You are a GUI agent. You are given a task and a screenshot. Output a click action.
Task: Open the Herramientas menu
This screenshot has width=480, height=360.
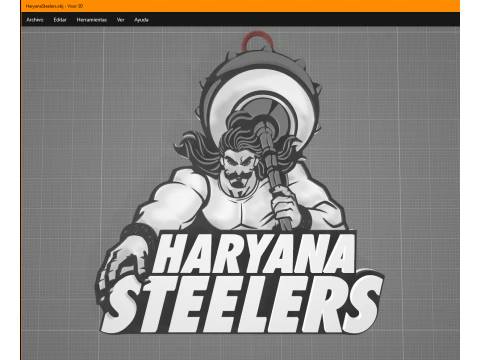click(92, 20)
